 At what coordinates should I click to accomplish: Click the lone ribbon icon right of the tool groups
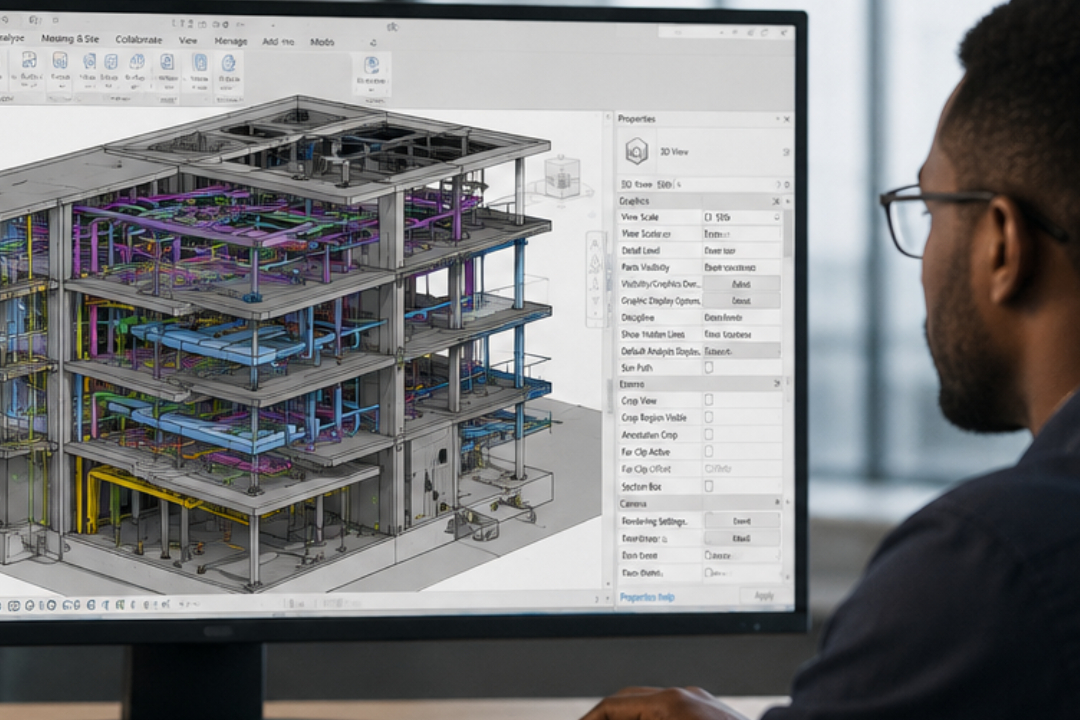click(x=371, y=66)
